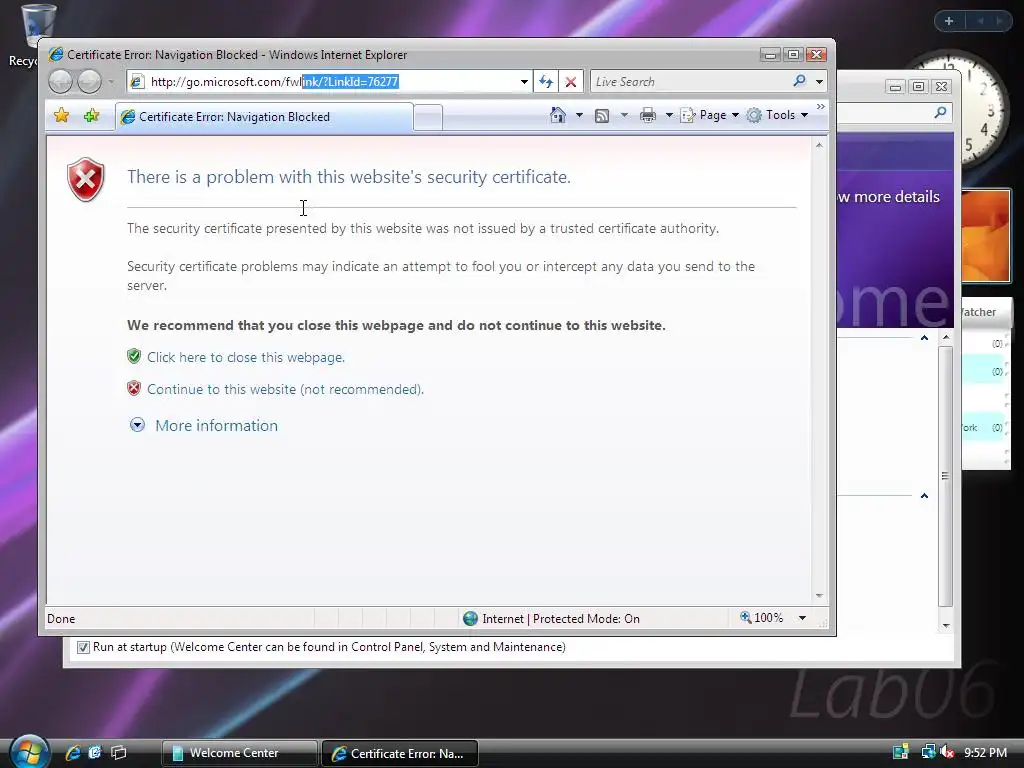Collapse second section chevron in Welcome Center
The width and height of the screenshot is (1024, 768).
point(924,496)
